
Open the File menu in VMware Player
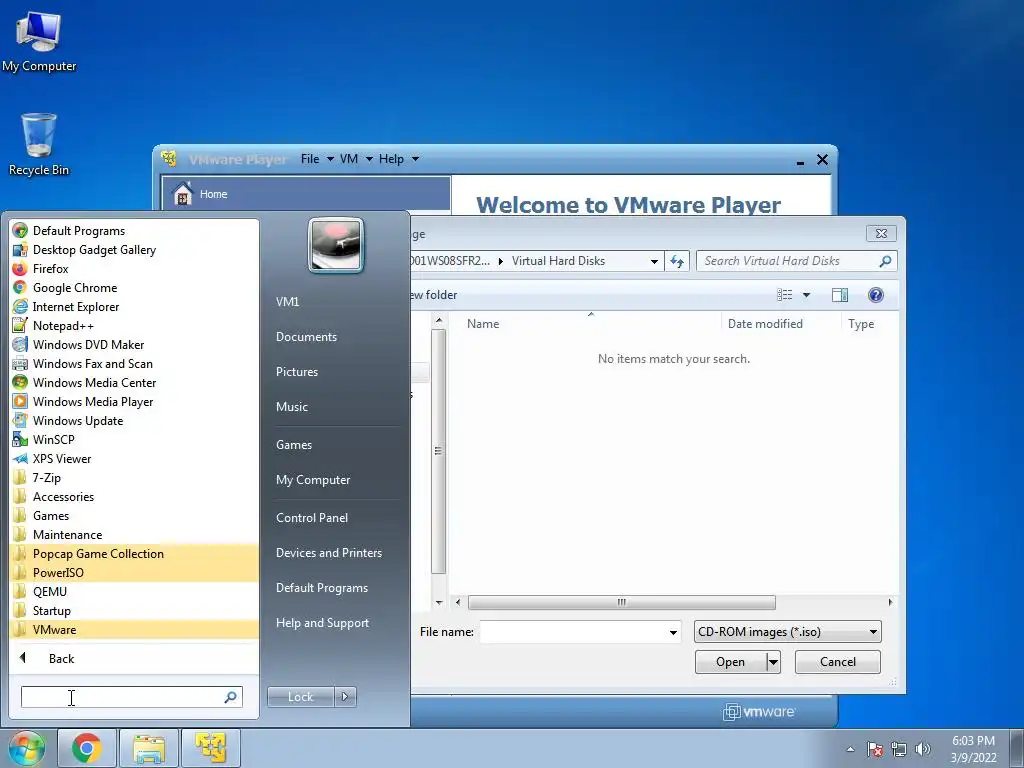317,159
